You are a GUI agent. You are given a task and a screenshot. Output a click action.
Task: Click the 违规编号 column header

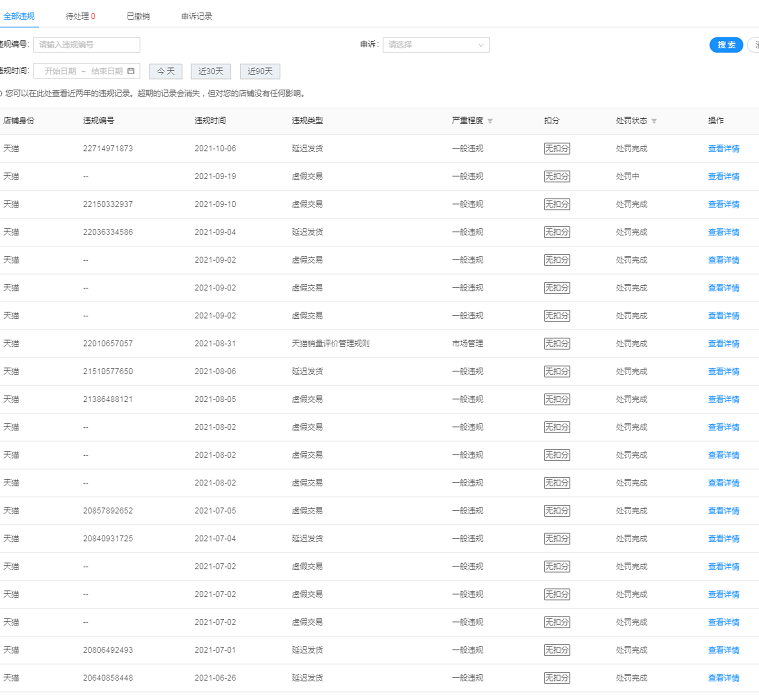[99, 121]
